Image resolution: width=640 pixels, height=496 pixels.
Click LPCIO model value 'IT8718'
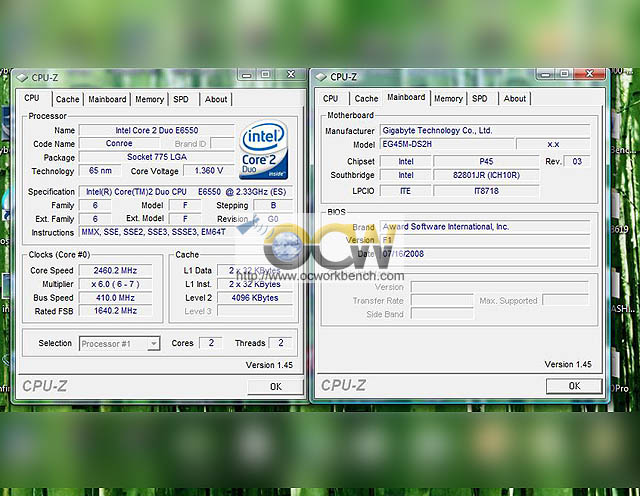pos(486,191)
